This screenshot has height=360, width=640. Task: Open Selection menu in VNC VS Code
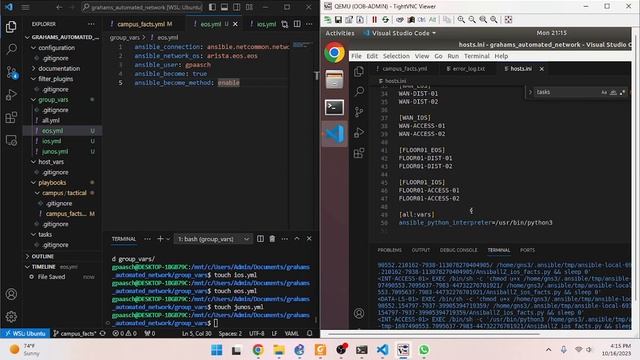click(396, 56)
